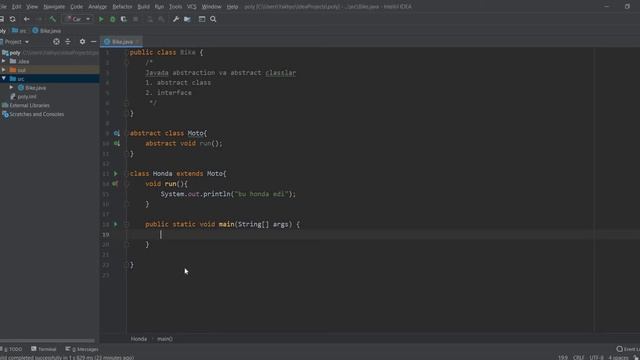Open the Run menu
Viewport: 640px width, 360px height.
pyautogui.click(x=160, y=7)
